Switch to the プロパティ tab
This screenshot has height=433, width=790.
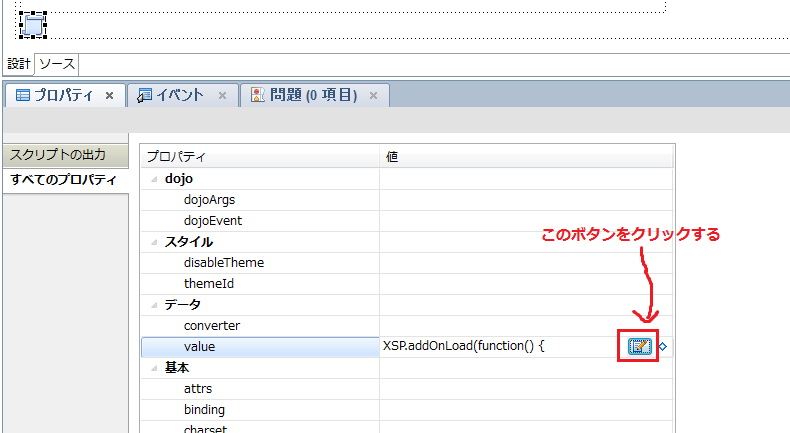click(63, 95)
